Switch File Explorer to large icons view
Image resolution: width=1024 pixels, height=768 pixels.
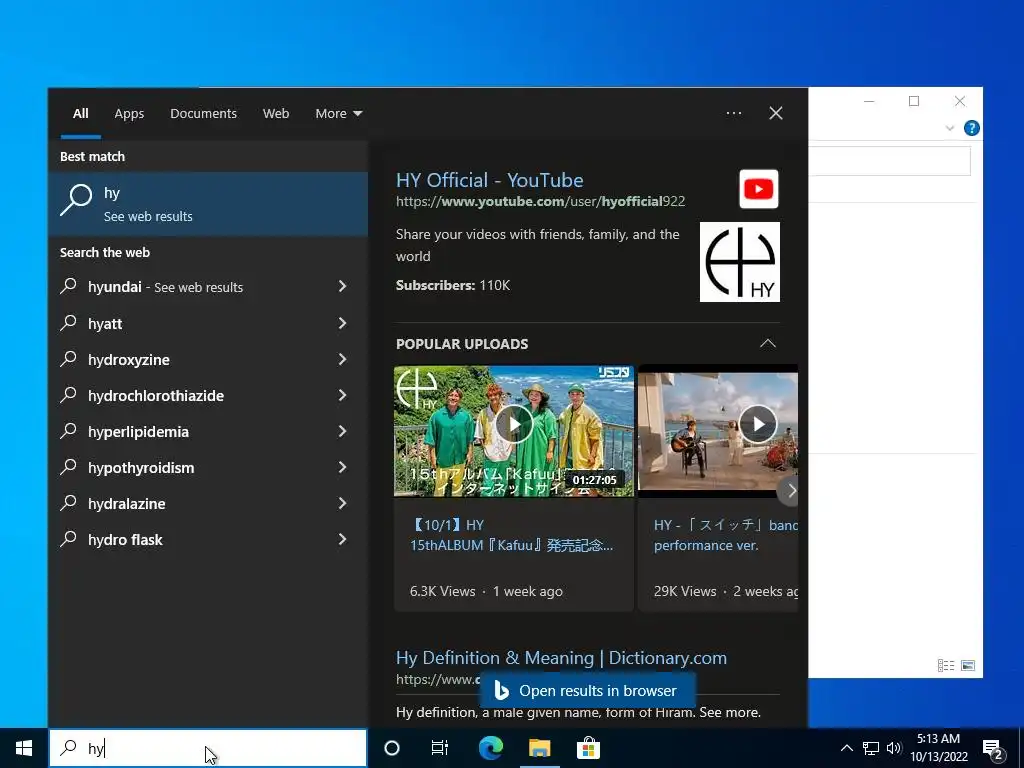pyautogui.click(x=968, y=665)
